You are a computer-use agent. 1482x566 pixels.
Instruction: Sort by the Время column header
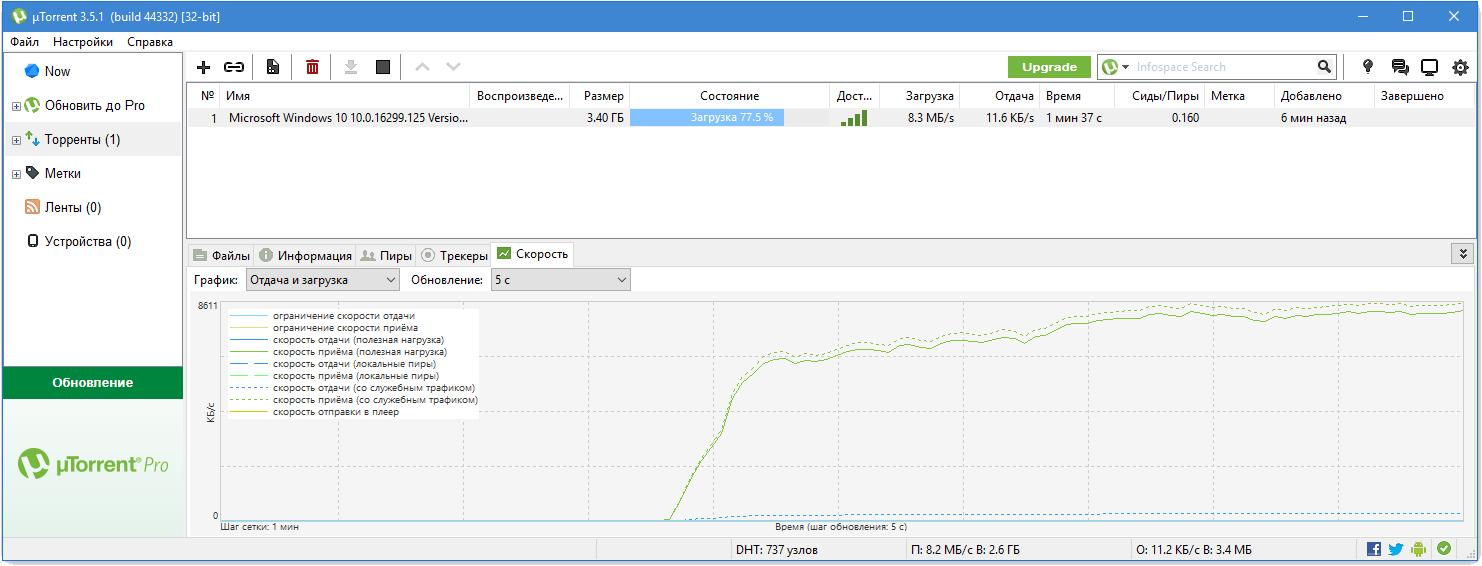tap(1077, 96)
